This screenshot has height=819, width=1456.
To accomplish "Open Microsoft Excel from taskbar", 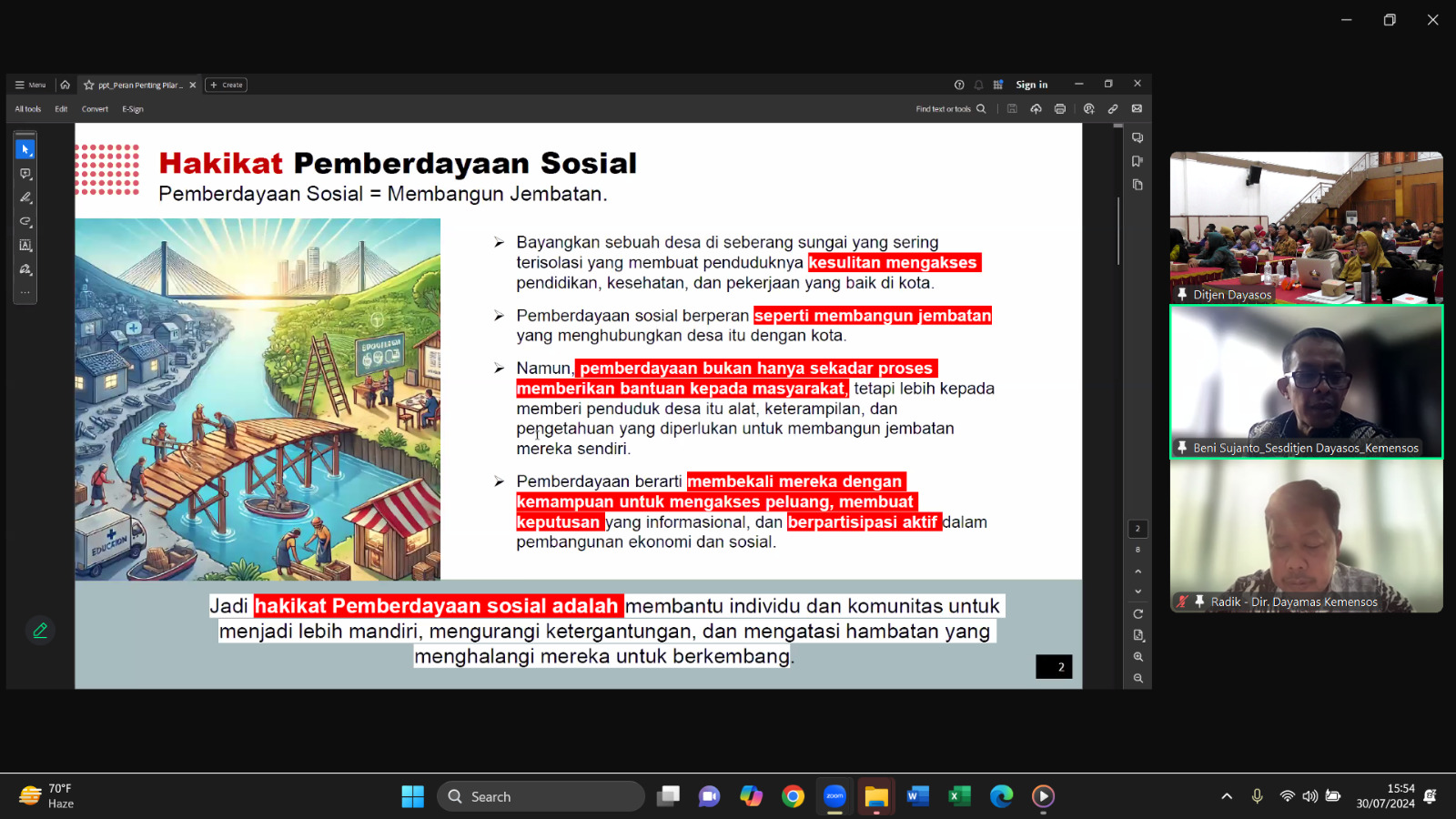I will [960, 796].
